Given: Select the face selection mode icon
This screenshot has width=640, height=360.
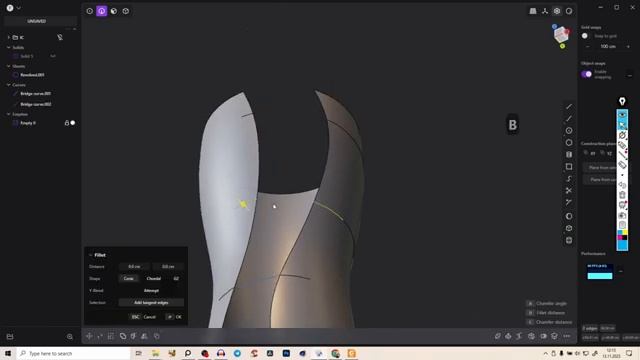Looking at the screenshot, I should pyautogui.click(x=114, y=11).
